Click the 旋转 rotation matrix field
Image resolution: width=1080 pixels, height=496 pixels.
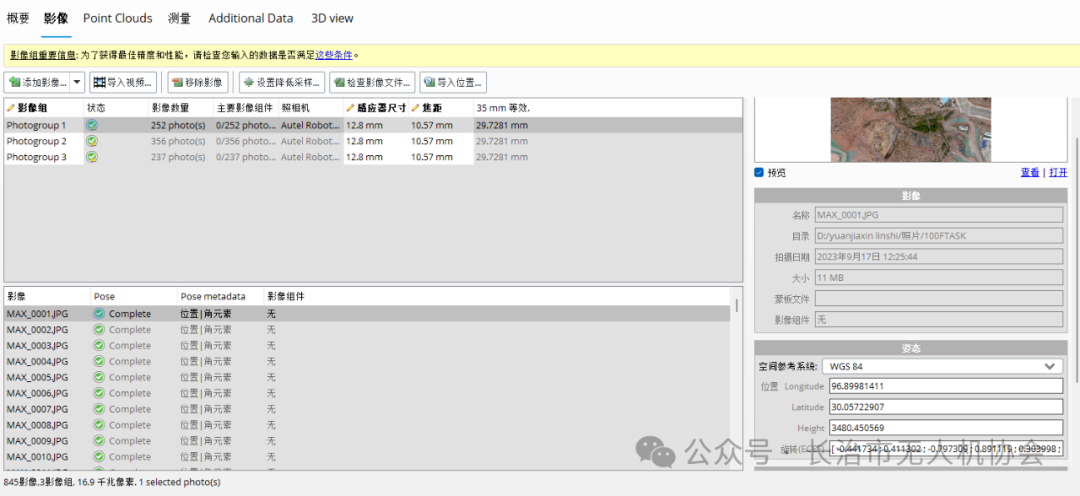coord(946,450)
